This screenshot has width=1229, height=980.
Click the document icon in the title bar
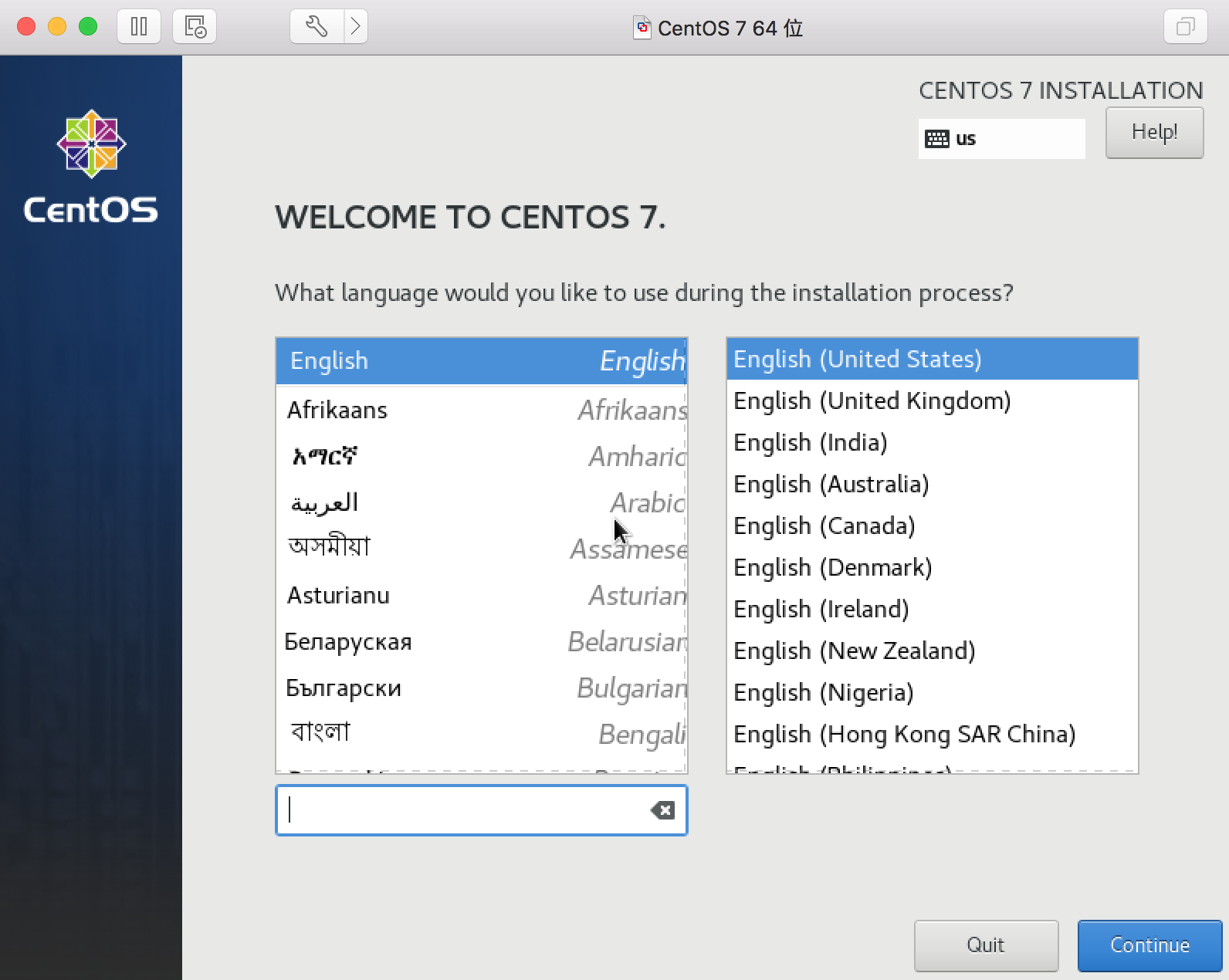click(642, 28)
